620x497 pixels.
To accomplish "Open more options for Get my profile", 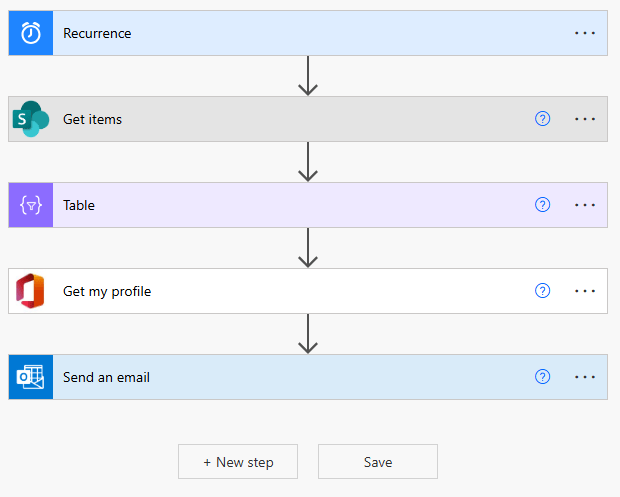I will pos(585,291).
